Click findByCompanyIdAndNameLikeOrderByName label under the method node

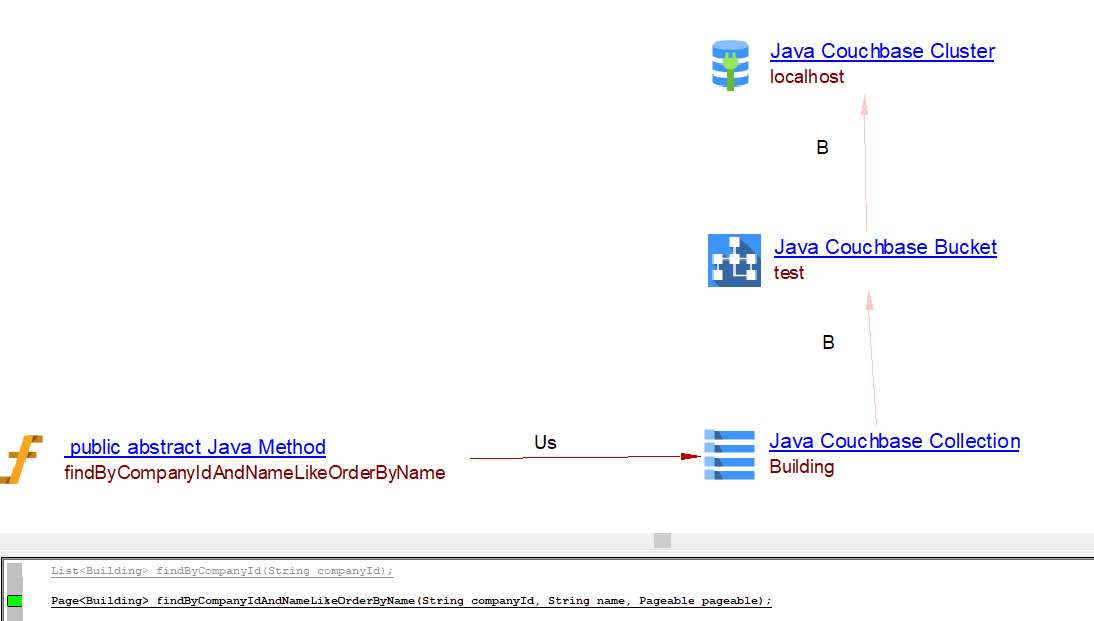(254, 473)
